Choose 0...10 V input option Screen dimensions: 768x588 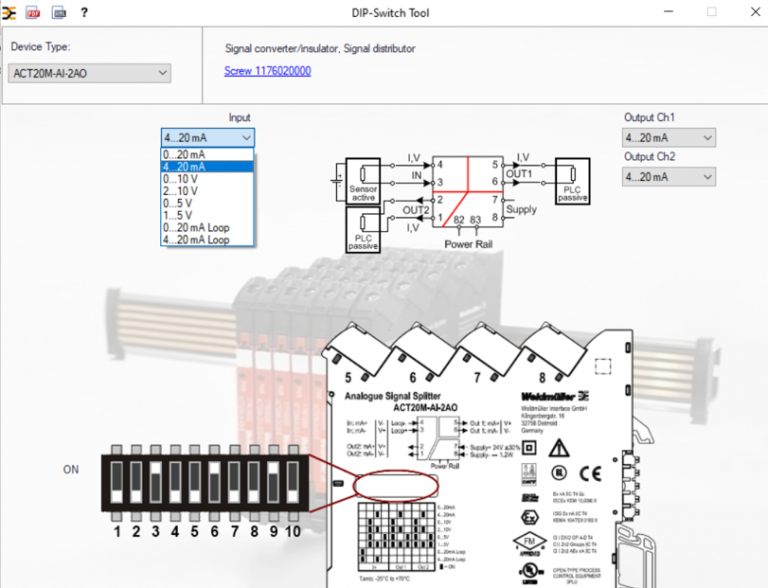point(207,179)
